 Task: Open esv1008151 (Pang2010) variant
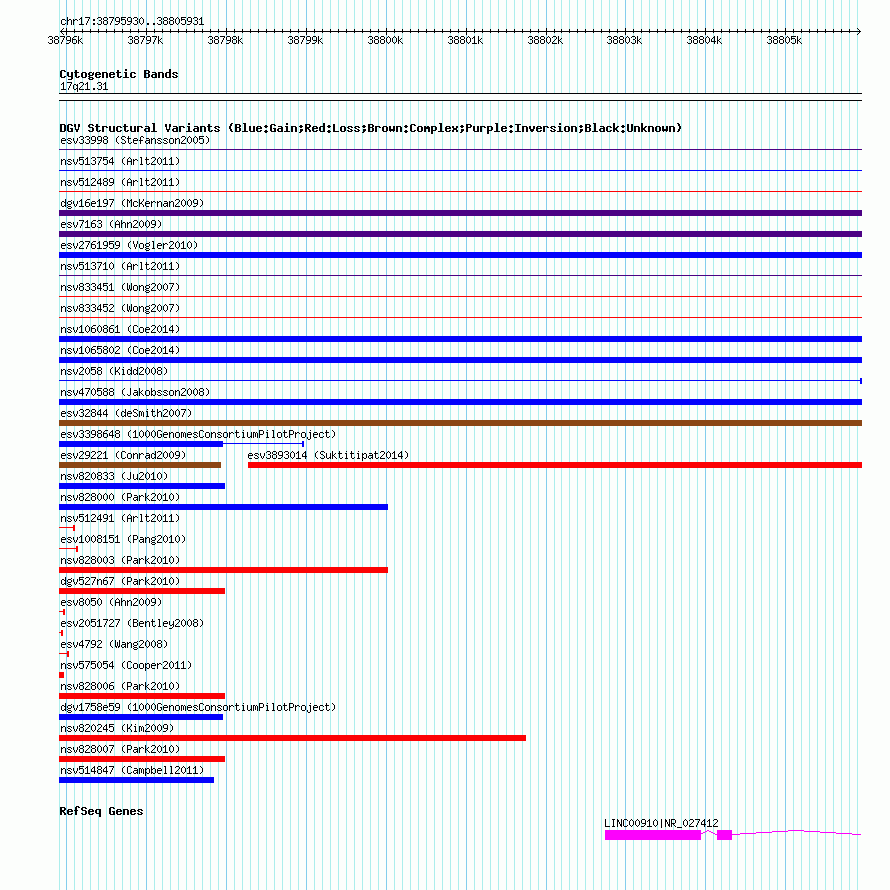click(x=123, y=539)
